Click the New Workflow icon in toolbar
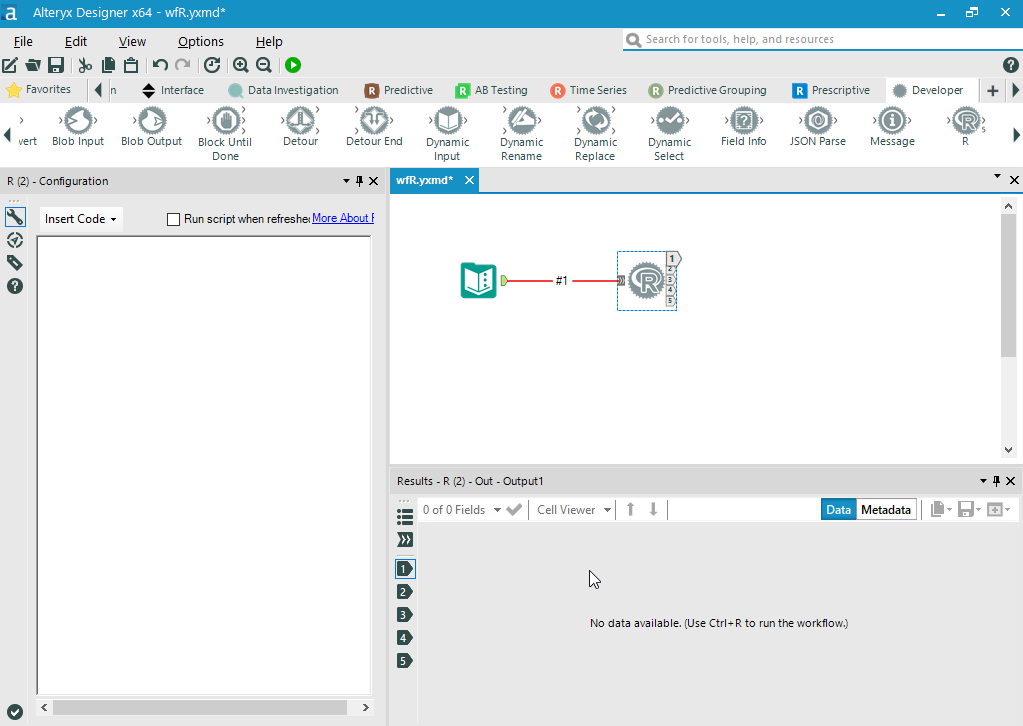 pos(10,65)
